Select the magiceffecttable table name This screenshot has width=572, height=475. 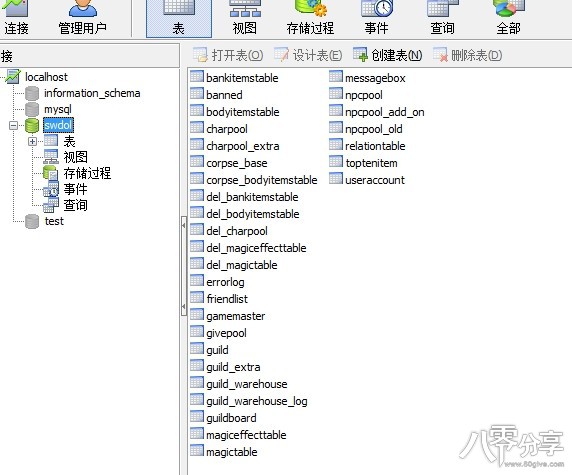click(246, 435)
